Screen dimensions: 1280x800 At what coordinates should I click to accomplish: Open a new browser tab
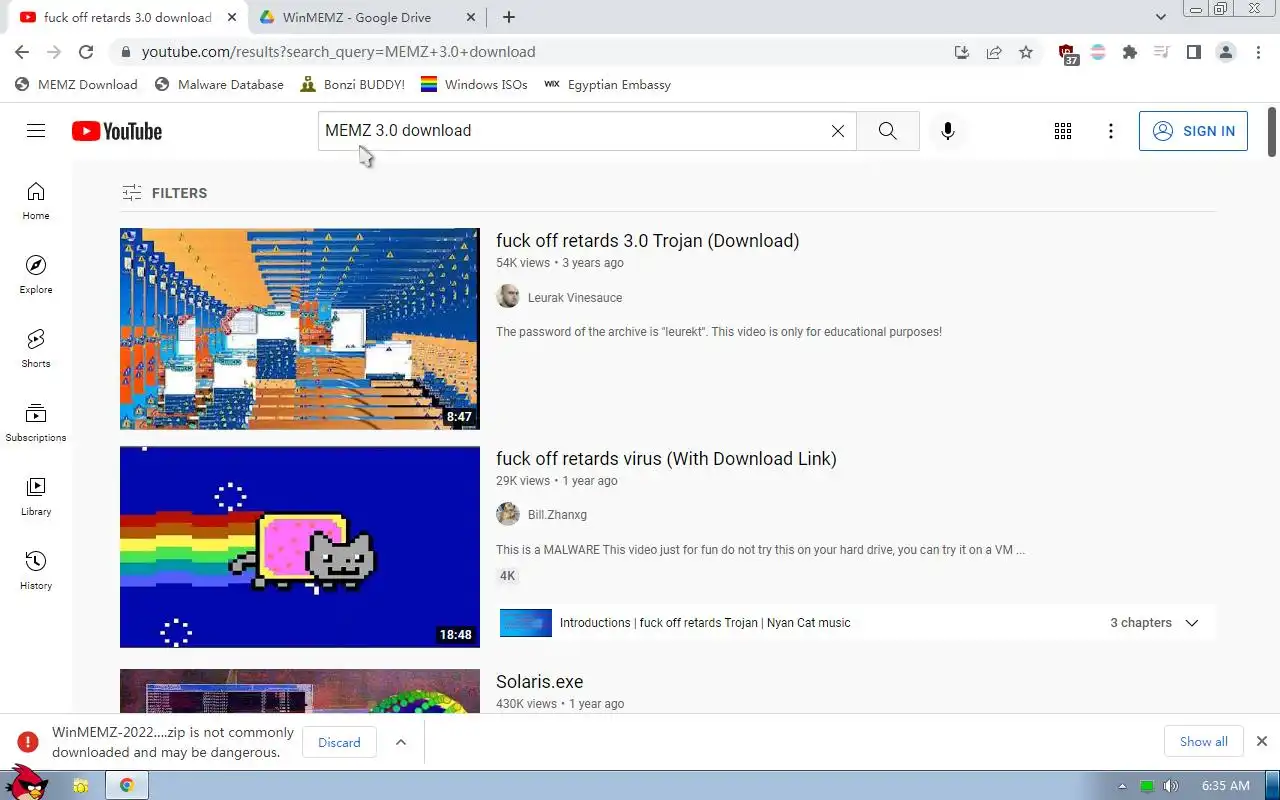509,17
